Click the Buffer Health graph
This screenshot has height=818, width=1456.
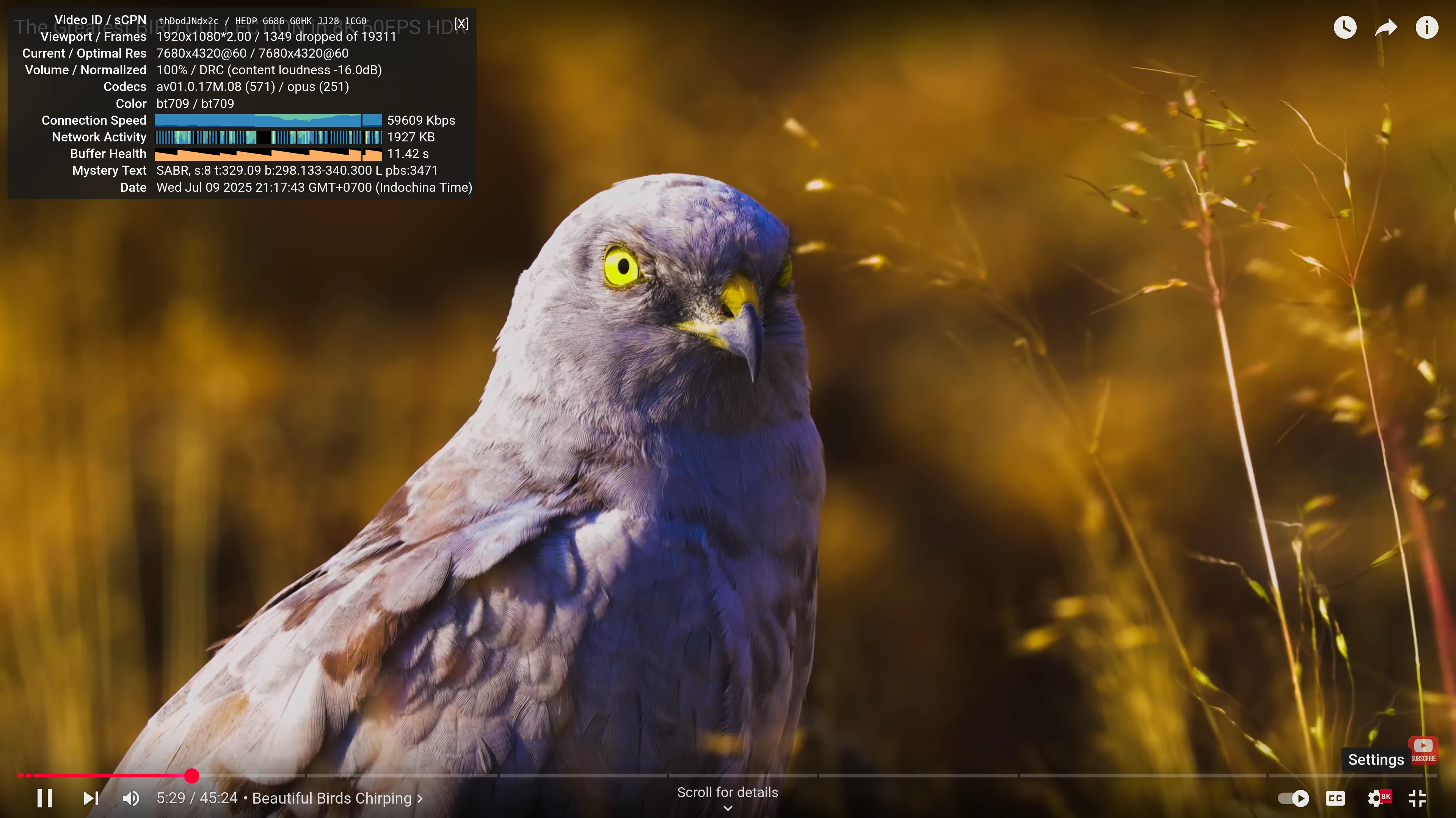(268, 154)
